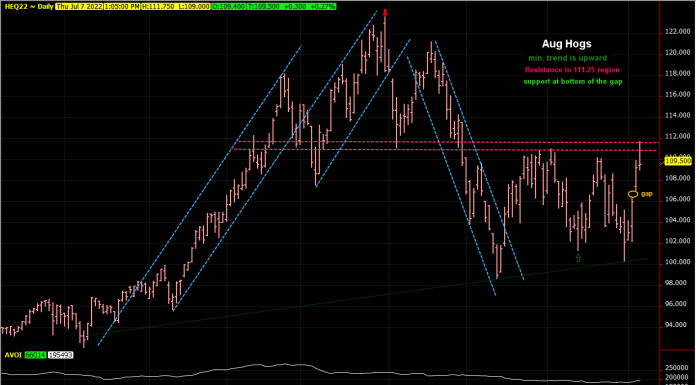Viewport: 696px width, 385px height.
Task: Click the red down arrow at chart peak
Action: click(x=385, y=12)
